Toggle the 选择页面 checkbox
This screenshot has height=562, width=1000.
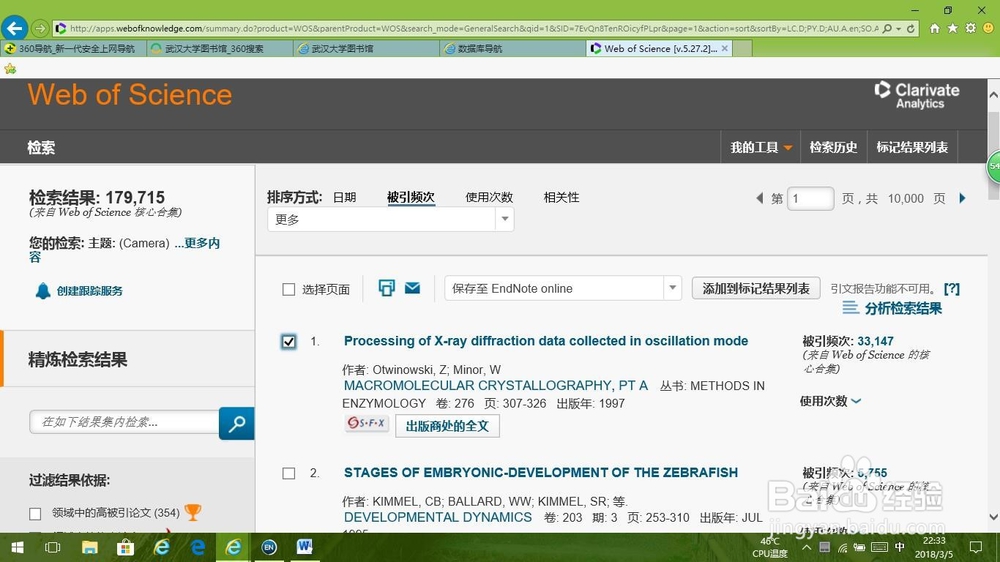tap(289, 290)
